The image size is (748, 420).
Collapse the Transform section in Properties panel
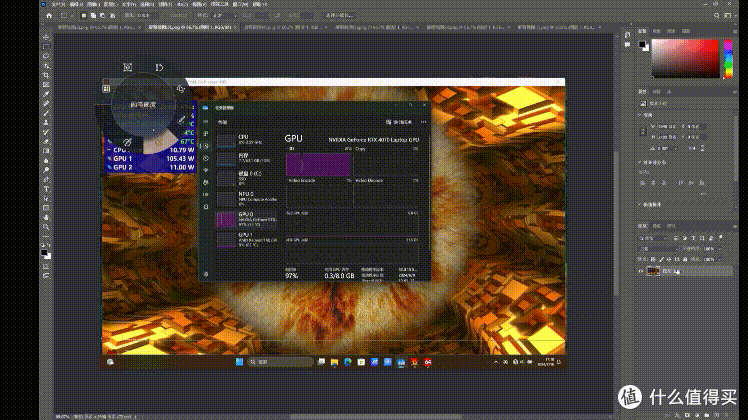pyautogui.click(x=640, y=115)
